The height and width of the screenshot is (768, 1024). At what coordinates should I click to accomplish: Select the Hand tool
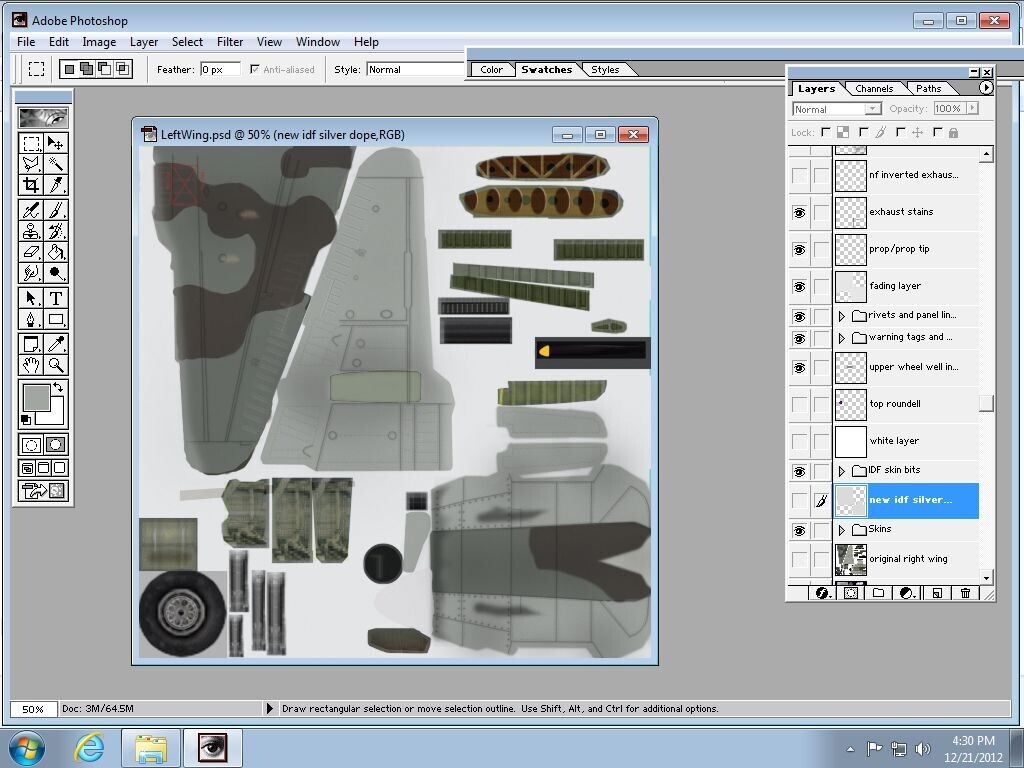(x=31, y=365)
